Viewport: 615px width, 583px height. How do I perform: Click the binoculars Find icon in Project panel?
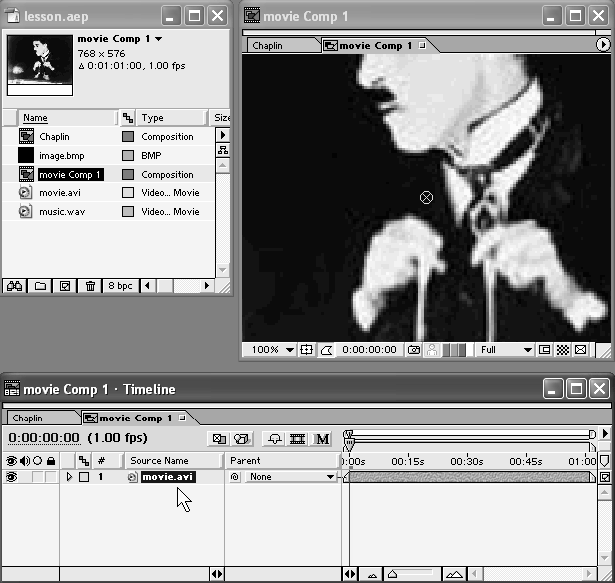click(x=14, y=286)
